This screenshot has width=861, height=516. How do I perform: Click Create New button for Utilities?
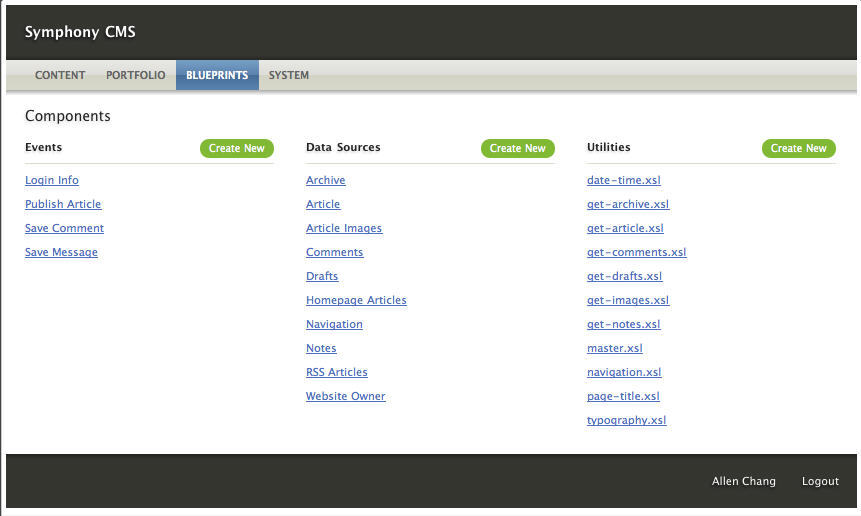click(799, 148)
